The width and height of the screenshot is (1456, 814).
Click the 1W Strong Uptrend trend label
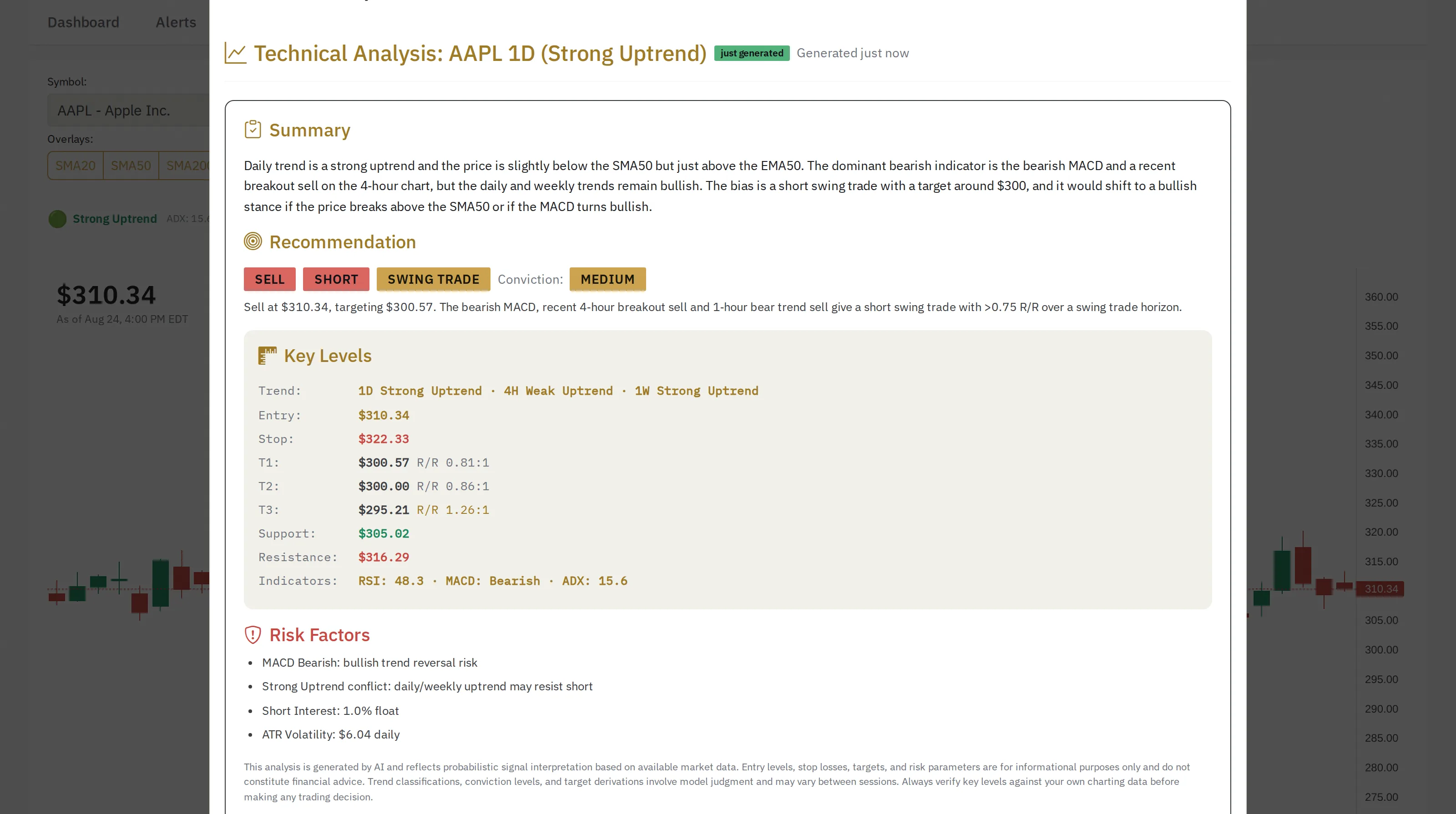pos(696,391)
